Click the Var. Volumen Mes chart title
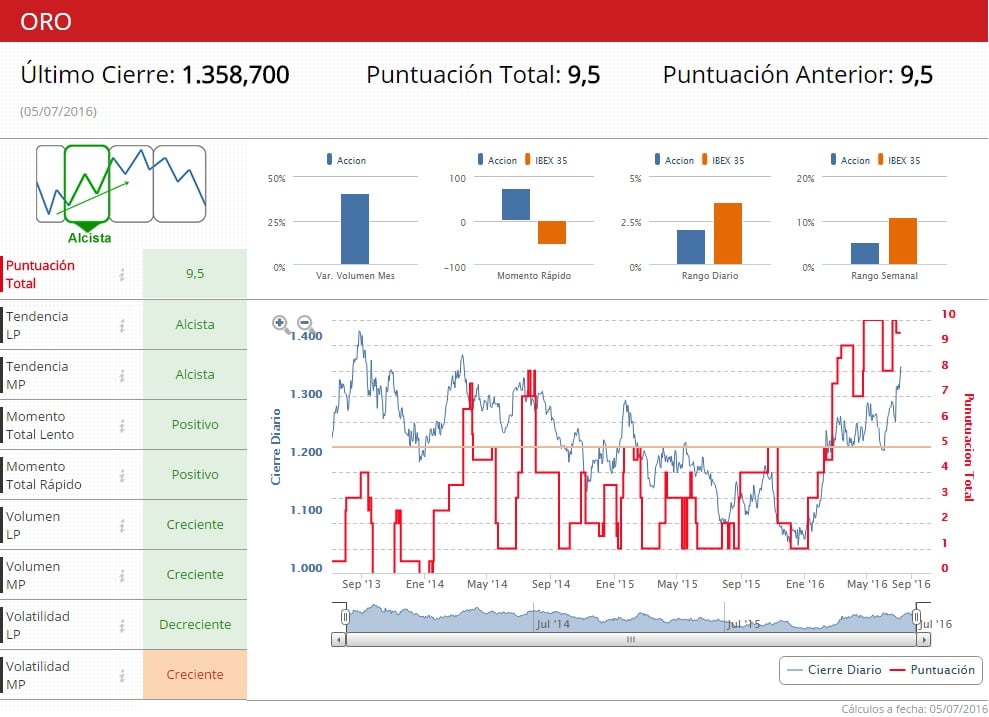Viewport: 989px width, 717px height. coord(355,276)
